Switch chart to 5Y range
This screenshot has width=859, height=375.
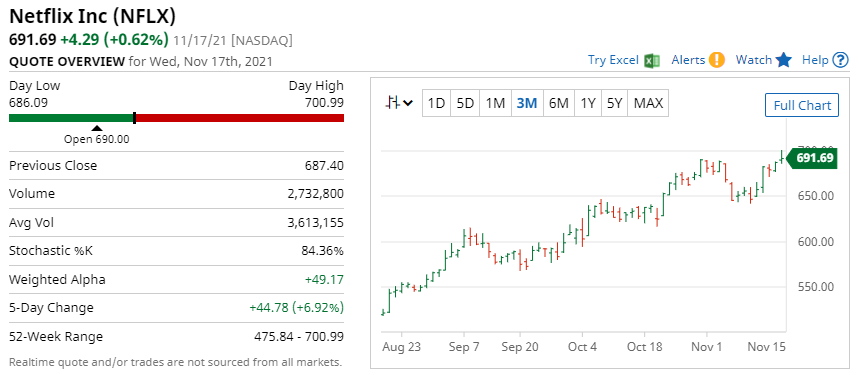click(615, 103)
